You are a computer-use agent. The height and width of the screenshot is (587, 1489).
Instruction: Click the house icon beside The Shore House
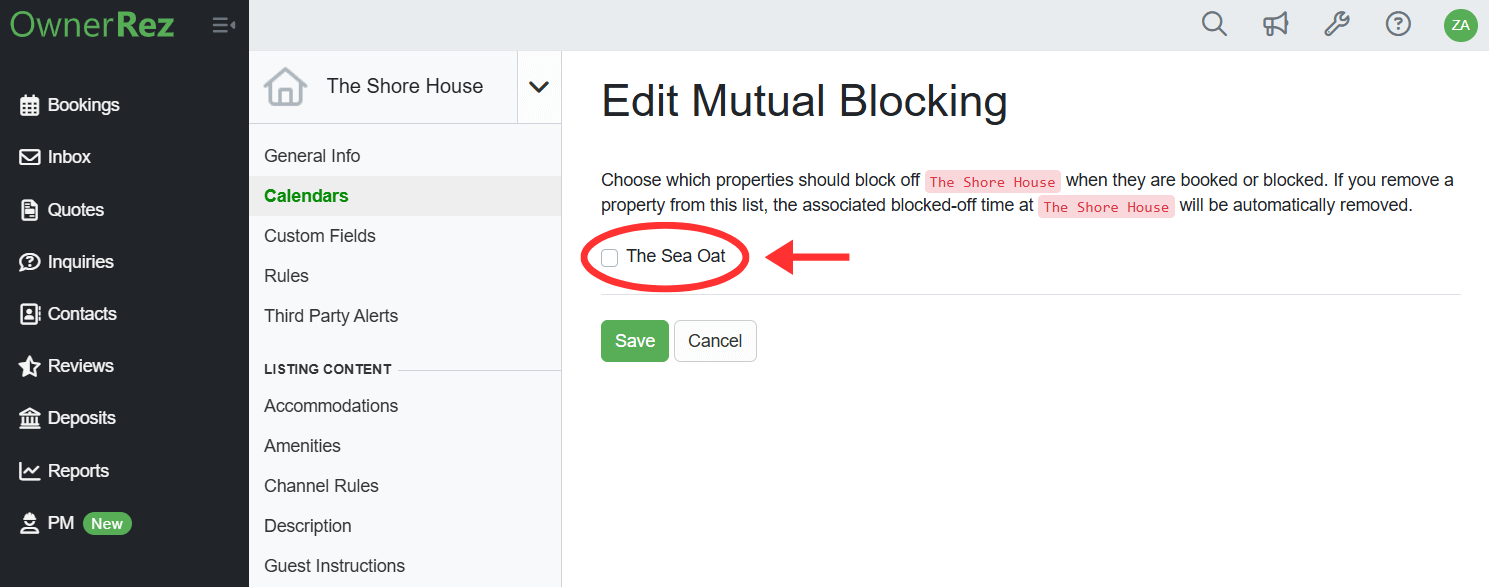point(285,87)
